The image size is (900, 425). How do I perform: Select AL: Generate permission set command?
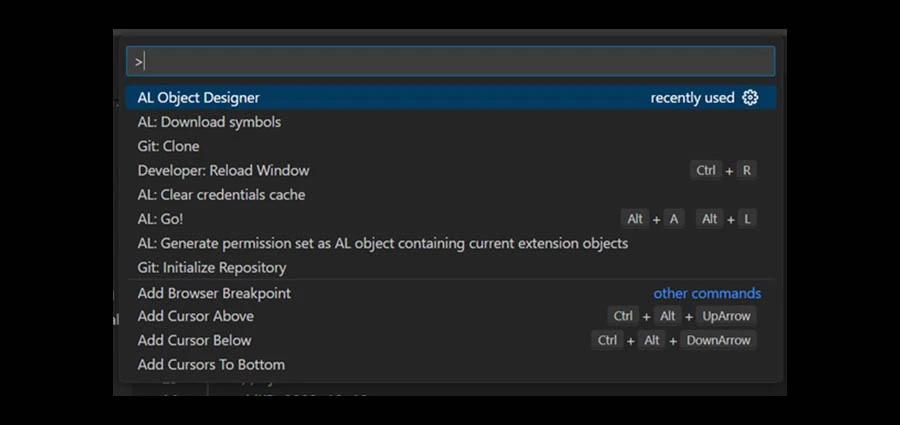[x=450, y=243]
